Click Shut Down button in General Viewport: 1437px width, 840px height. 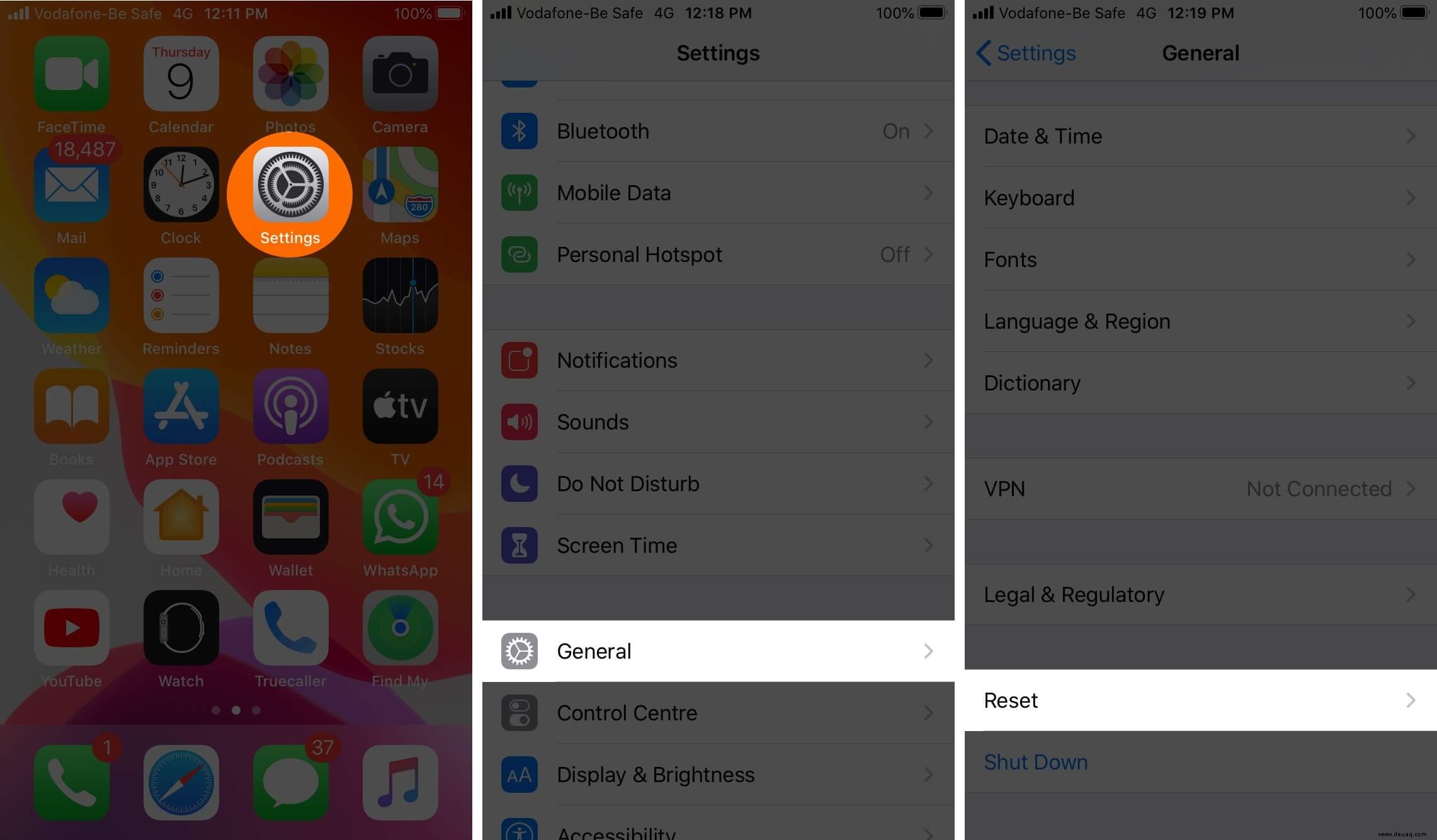(x=1035, y=761)
